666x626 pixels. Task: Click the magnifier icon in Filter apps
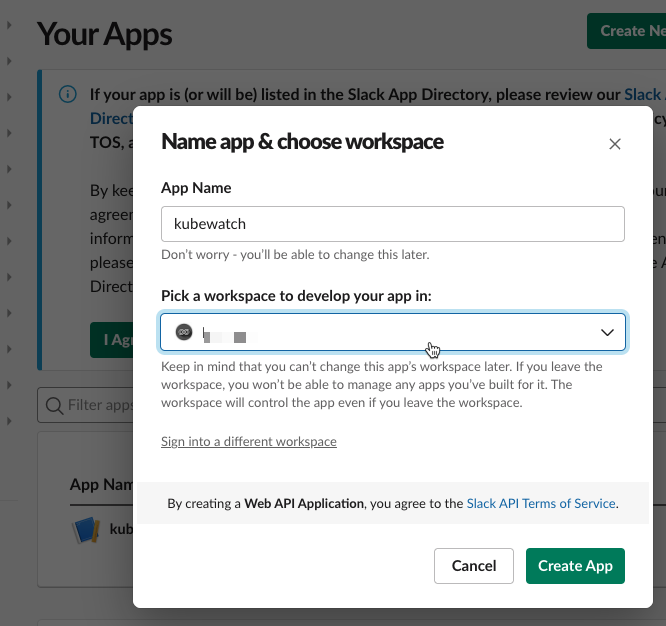pyautogui.click(x=54, y=405)
